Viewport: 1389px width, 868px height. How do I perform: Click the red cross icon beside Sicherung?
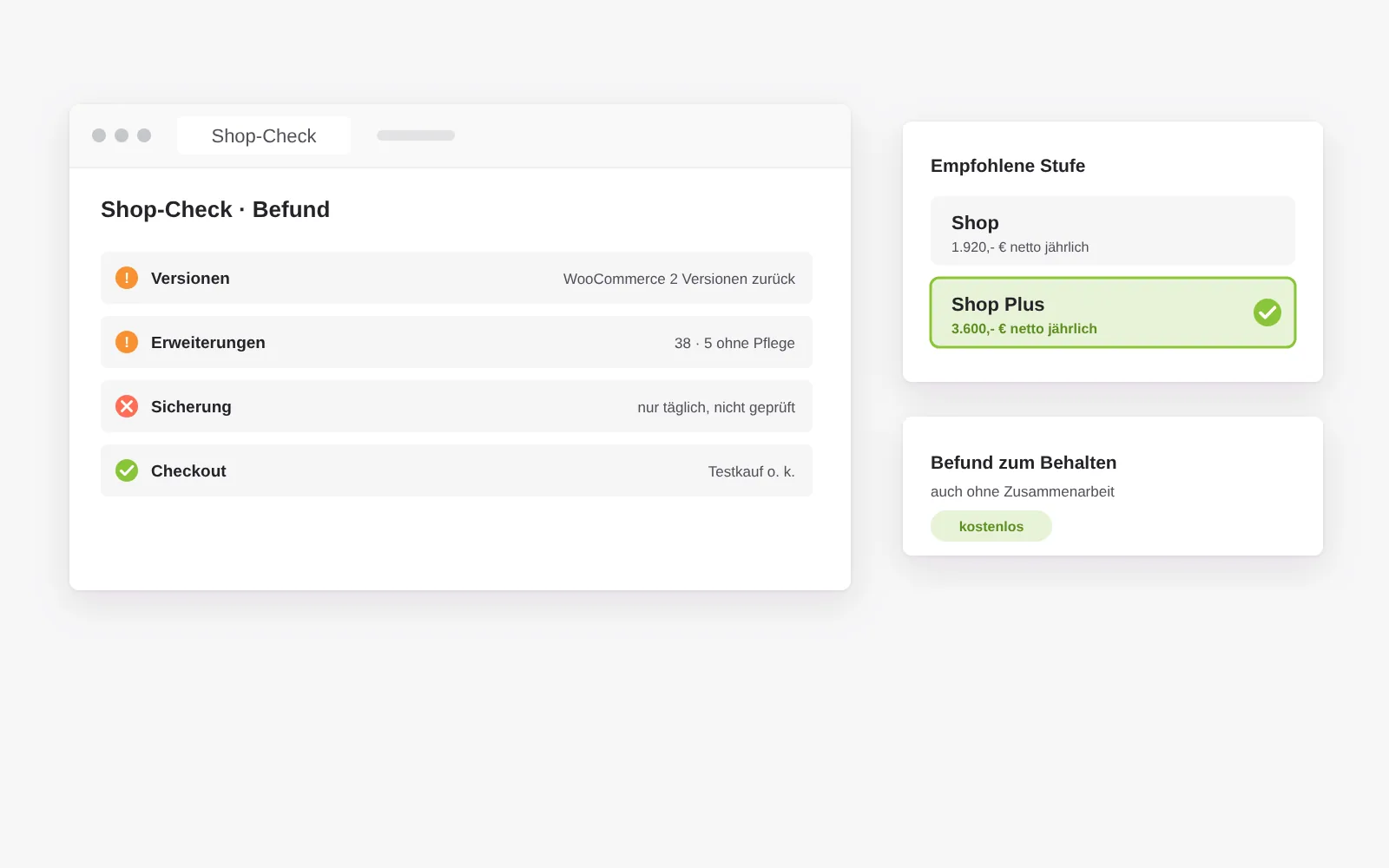pos(127,406)
